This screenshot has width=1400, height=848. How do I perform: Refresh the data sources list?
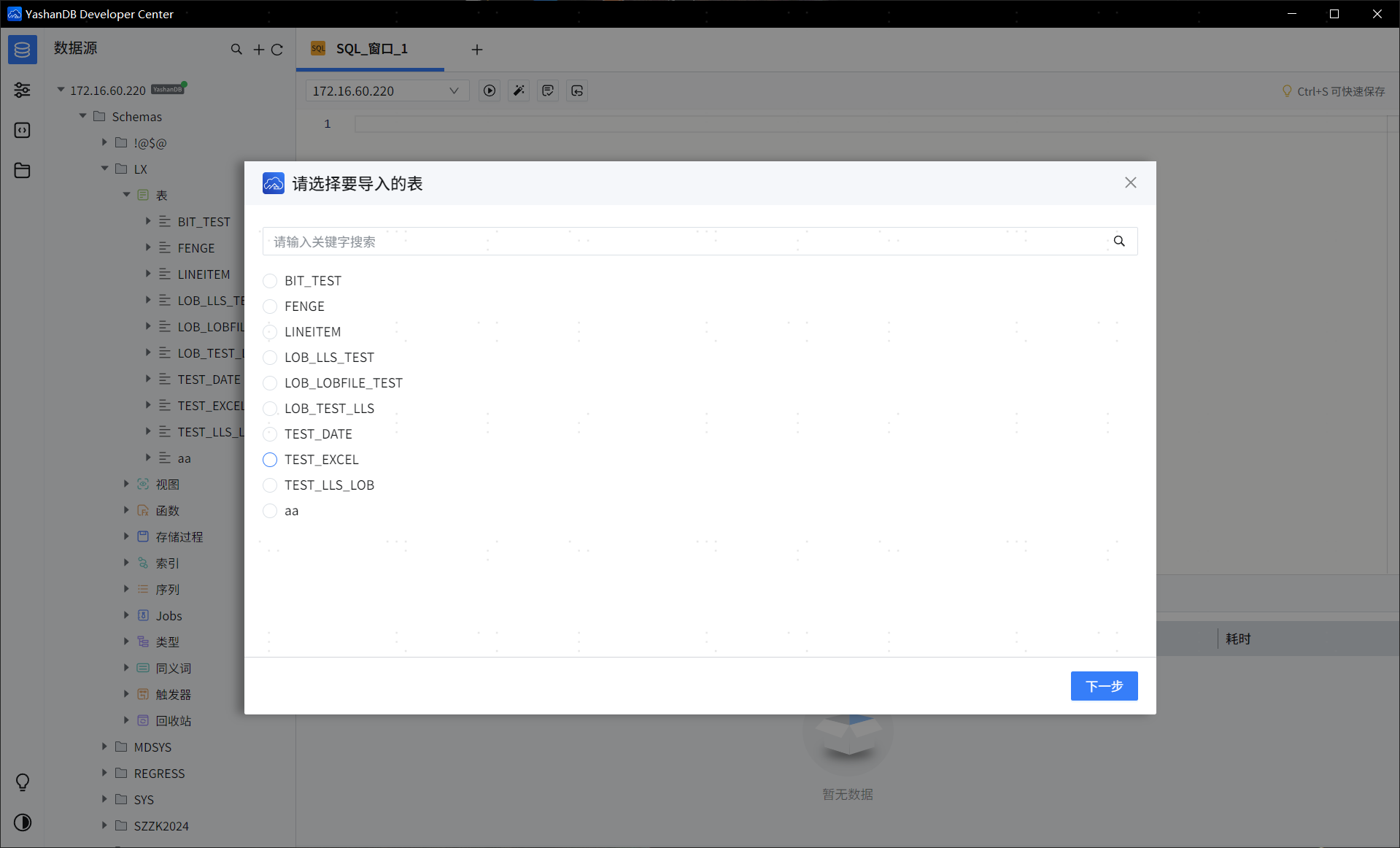pos(277,49)
